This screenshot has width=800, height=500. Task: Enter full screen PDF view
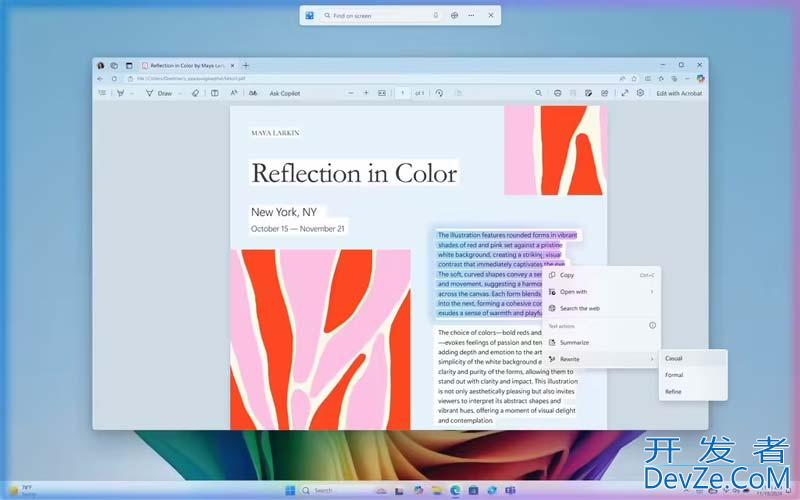[x=624, y=93]
